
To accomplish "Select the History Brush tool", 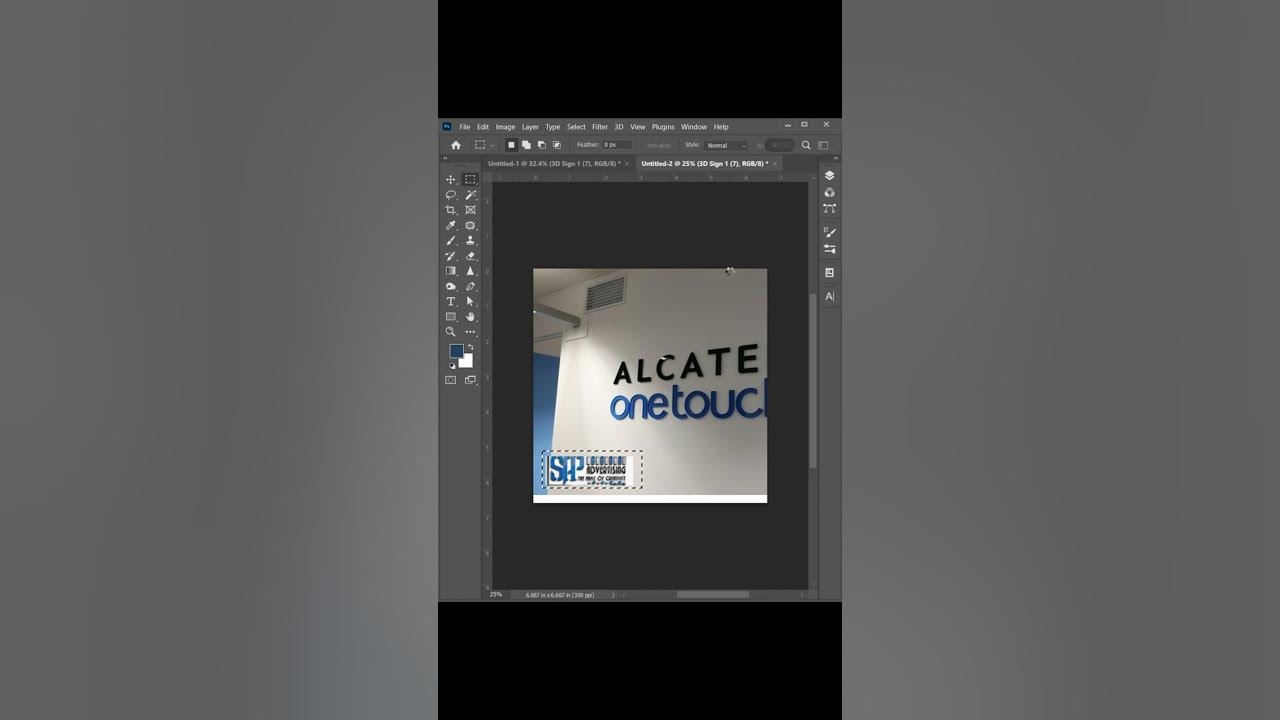I will [451, 256].
